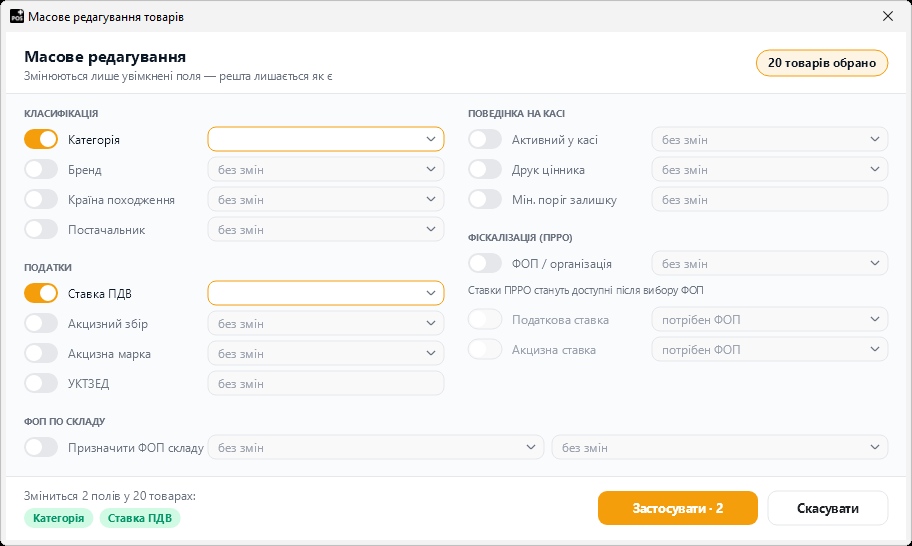This screenshot has width=912, height=546.
Task: Enable the УКТЗЕД toggle
Action: [41, 383]
